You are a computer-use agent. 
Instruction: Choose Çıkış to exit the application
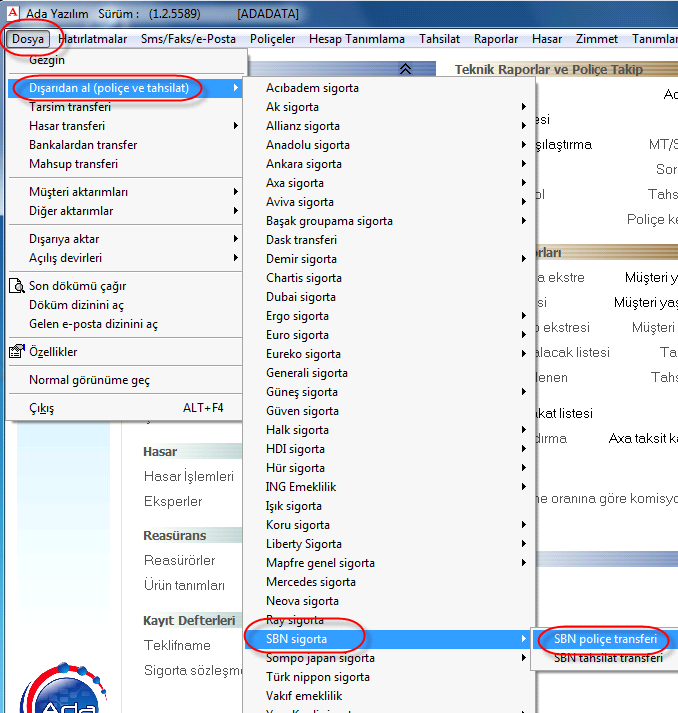coord(42,408)
